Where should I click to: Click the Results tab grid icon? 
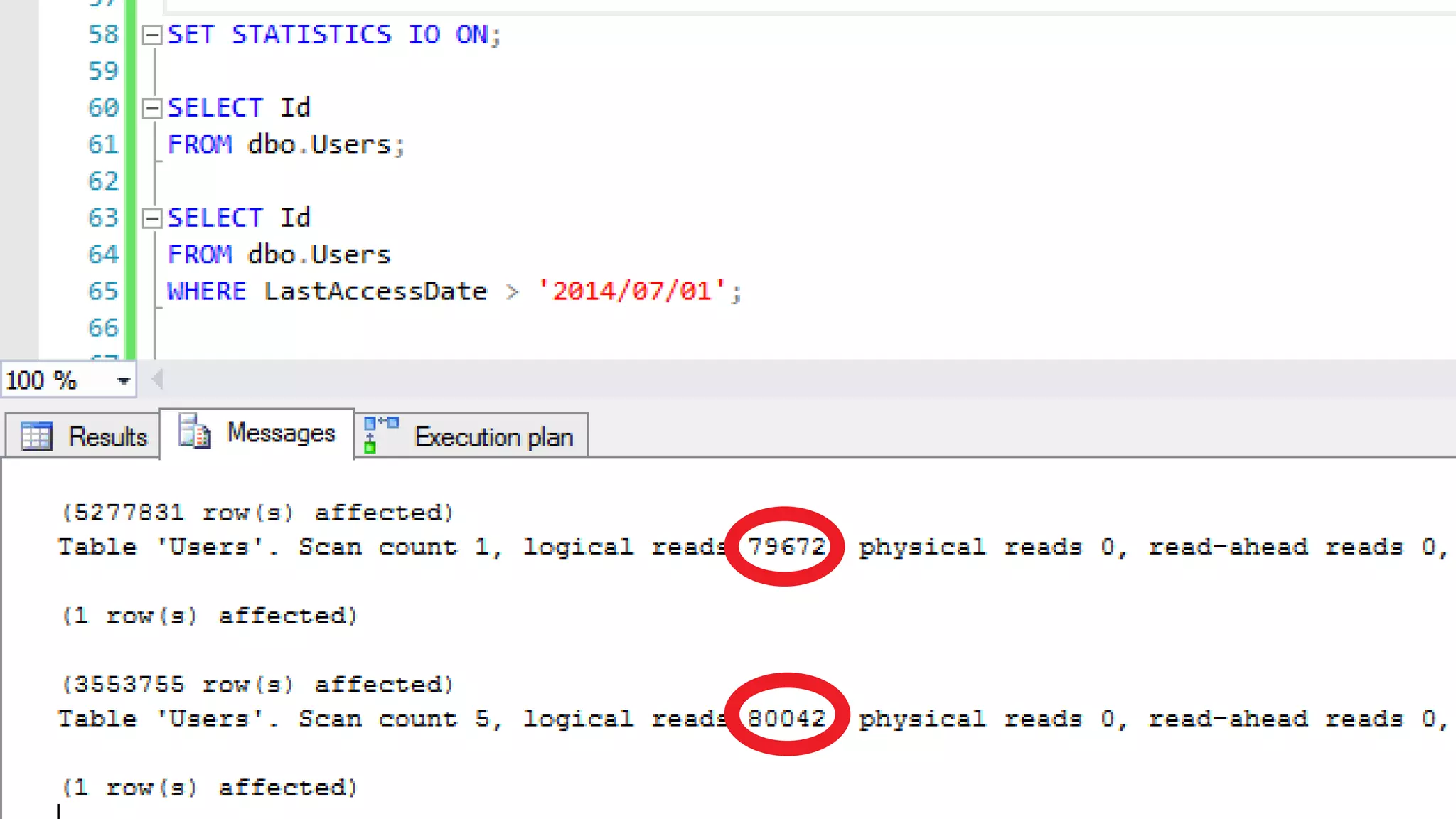pyautogui.click(x=36, y=436)
